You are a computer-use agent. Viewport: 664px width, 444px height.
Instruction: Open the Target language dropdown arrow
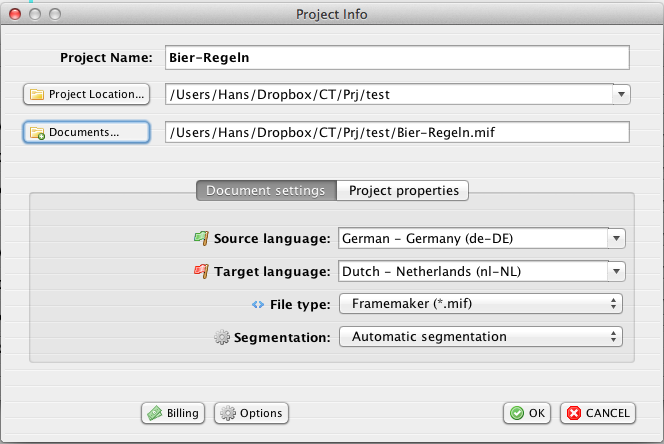click(x=617, y=272)
